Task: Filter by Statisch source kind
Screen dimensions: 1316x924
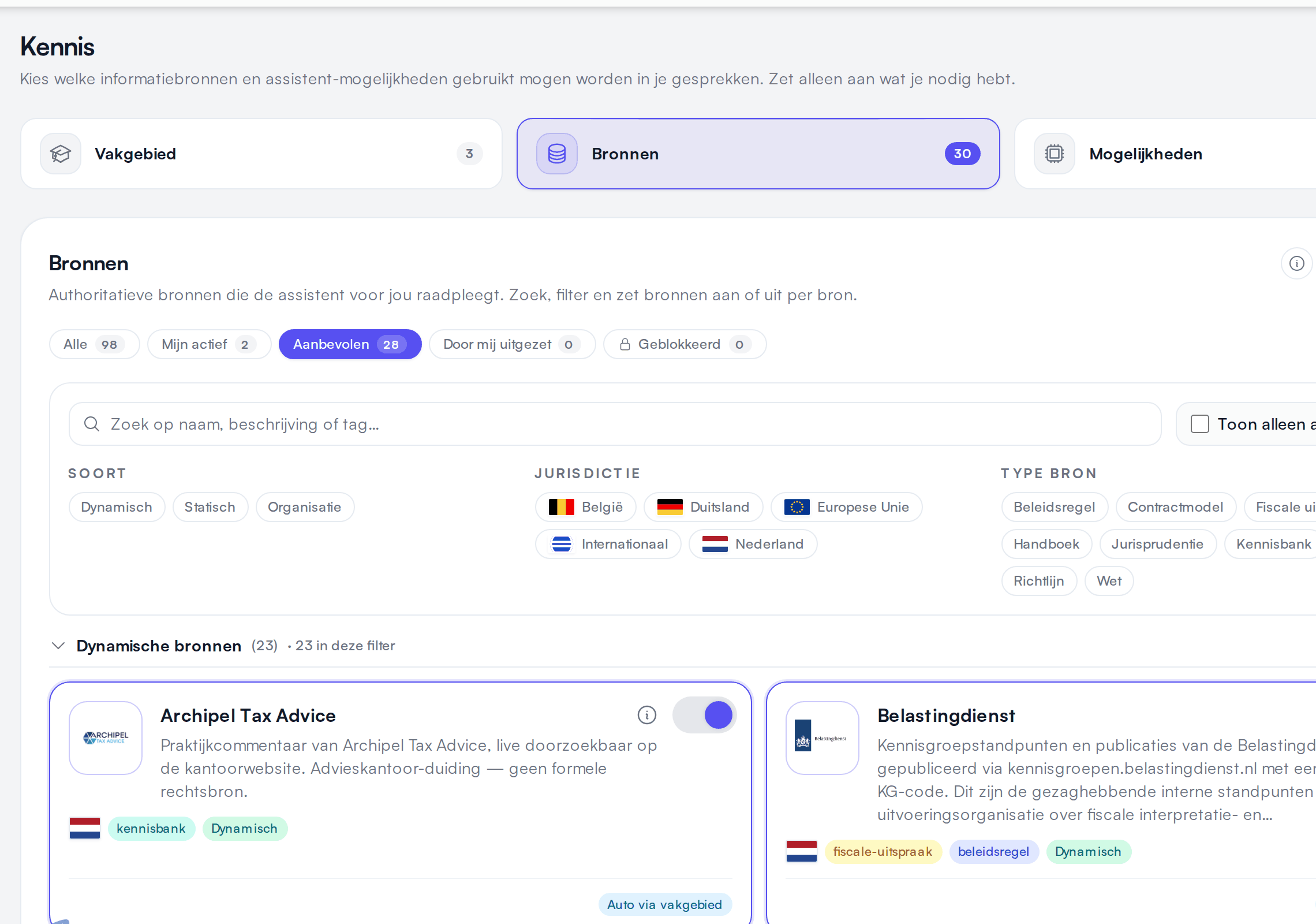Action: (x=210, y=507)
